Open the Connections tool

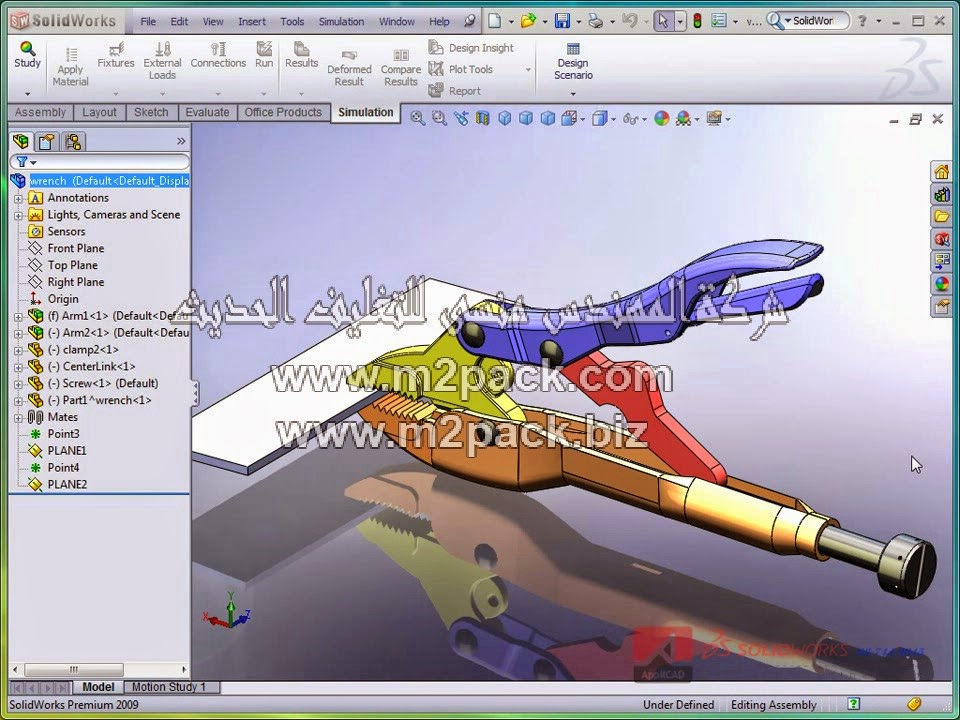point(218,55)
